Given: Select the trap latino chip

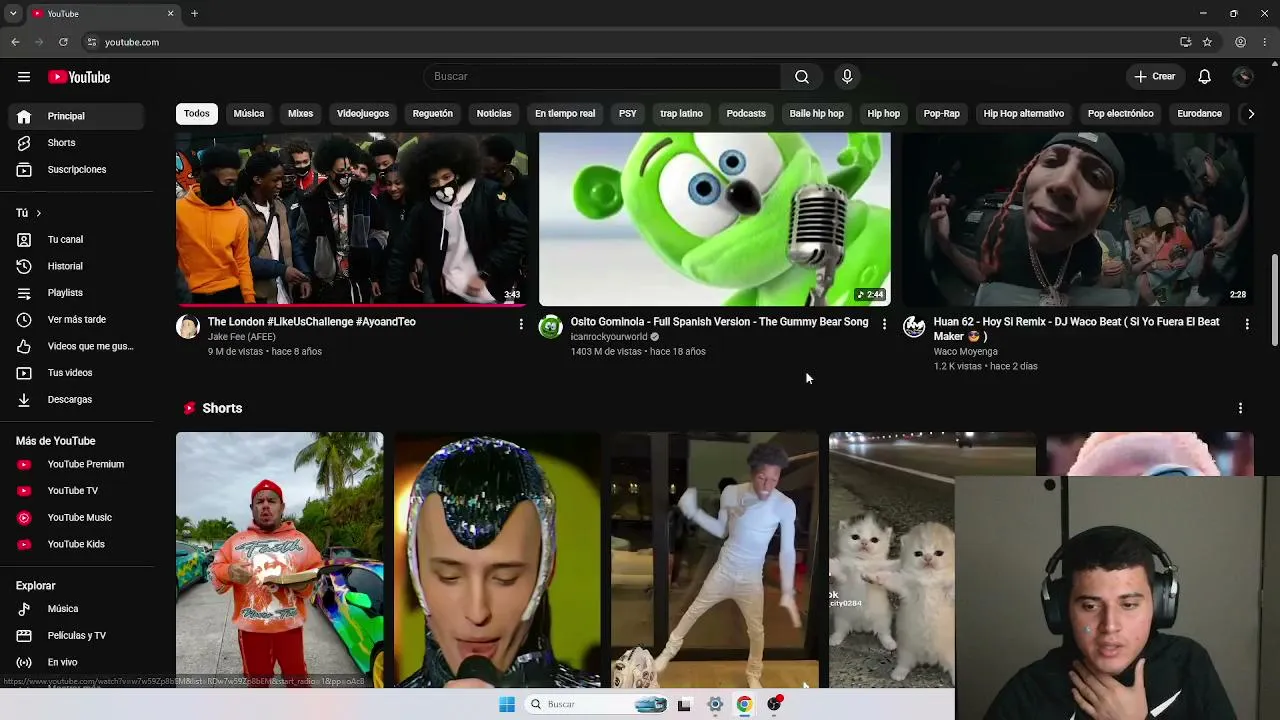Looking at the screenshot, I should click(682, 114).
